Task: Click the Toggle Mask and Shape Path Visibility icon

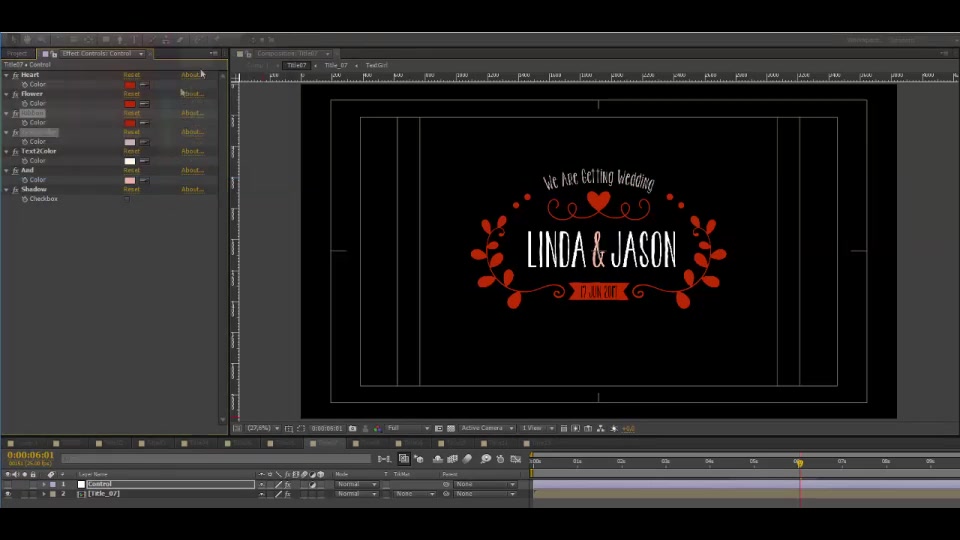Action: pyautogui.click(x=301, y=429)
